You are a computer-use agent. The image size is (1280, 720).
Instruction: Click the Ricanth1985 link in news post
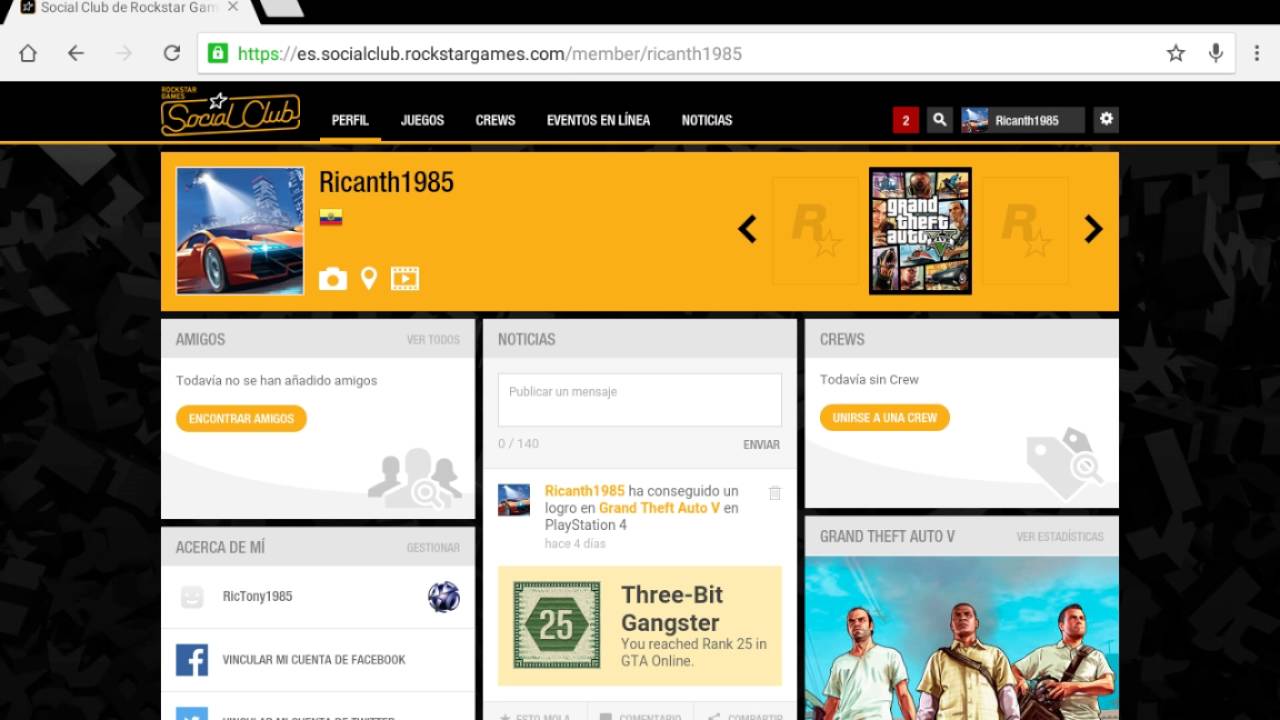(x=585, y=491)
